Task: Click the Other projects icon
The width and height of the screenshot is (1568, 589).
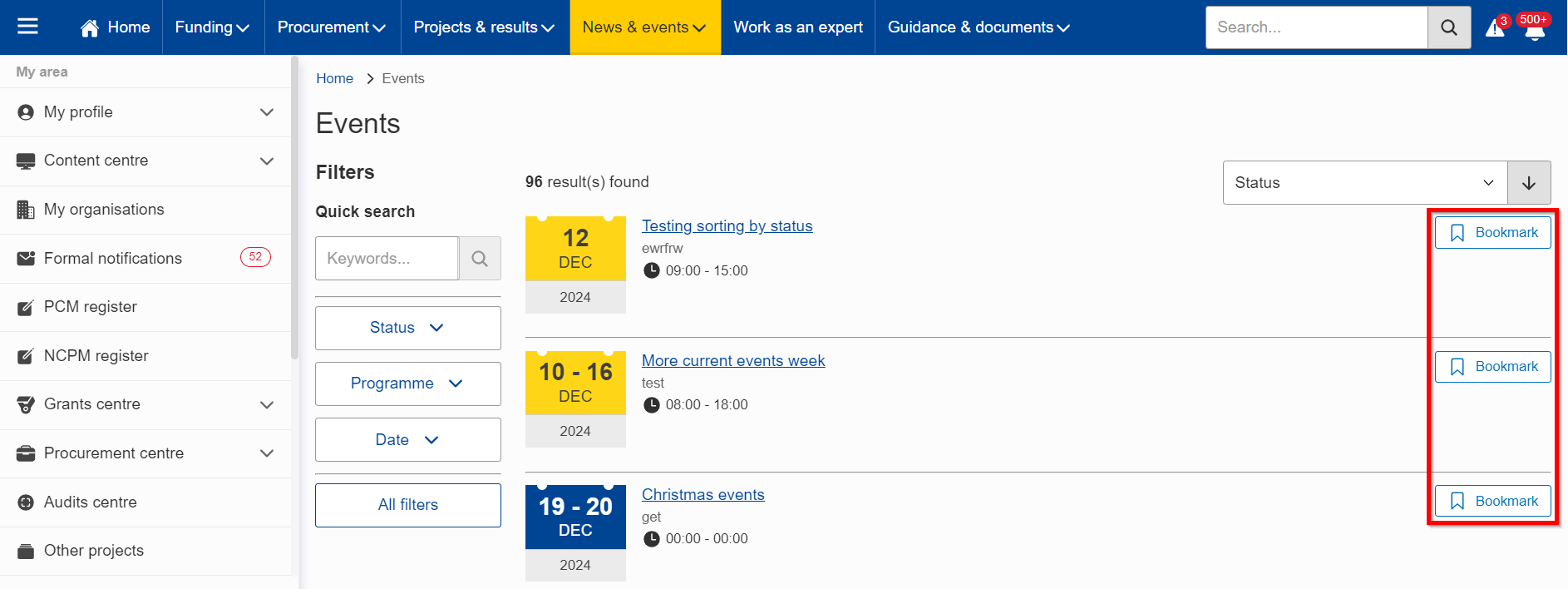Action: coord(26,551)
